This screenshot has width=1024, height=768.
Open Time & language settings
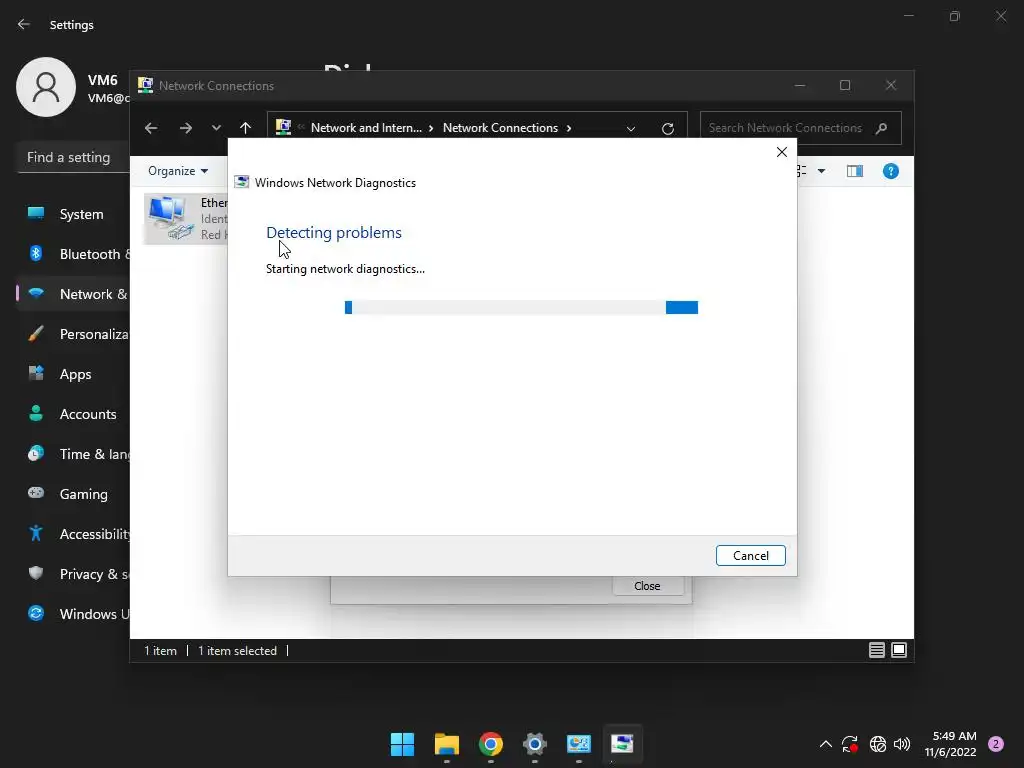tap(73, 454)
